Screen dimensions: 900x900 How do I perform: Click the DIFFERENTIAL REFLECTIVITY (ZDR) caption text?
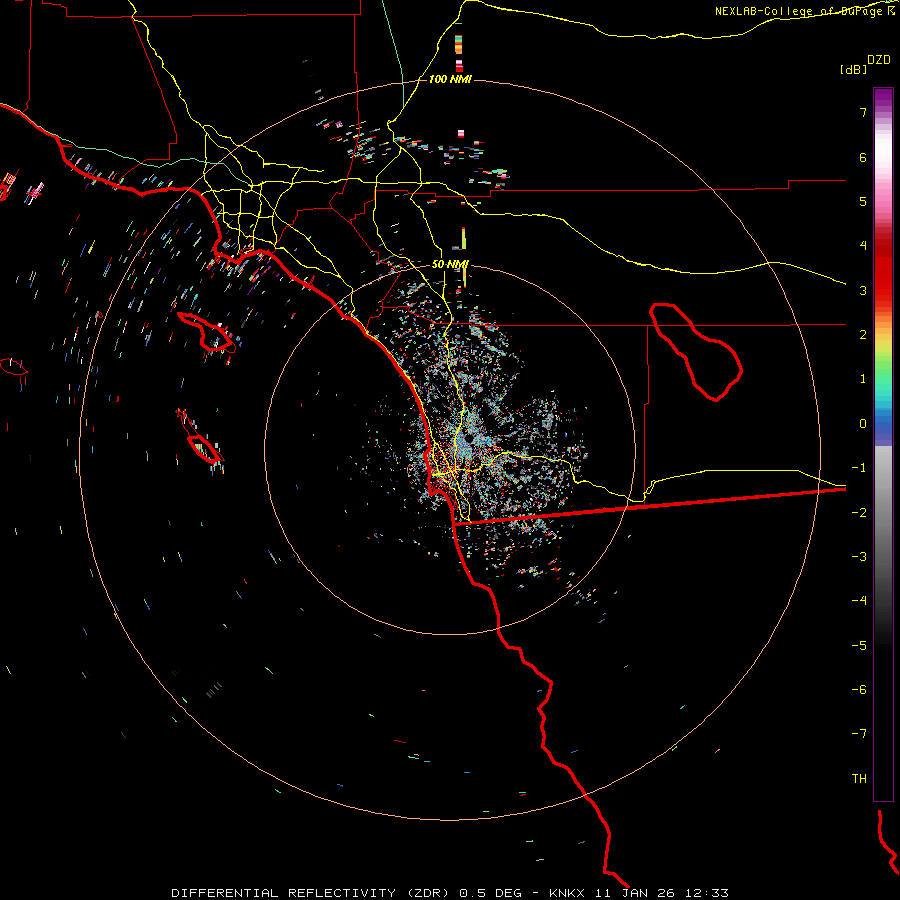click(x=312, y=893)
